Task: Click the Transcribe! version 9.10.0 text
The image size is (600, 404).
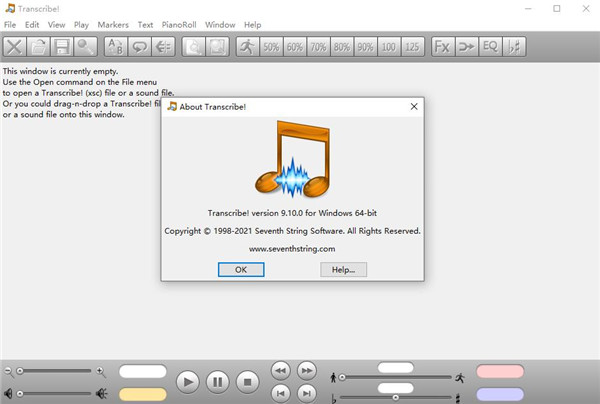Action: 292,213
